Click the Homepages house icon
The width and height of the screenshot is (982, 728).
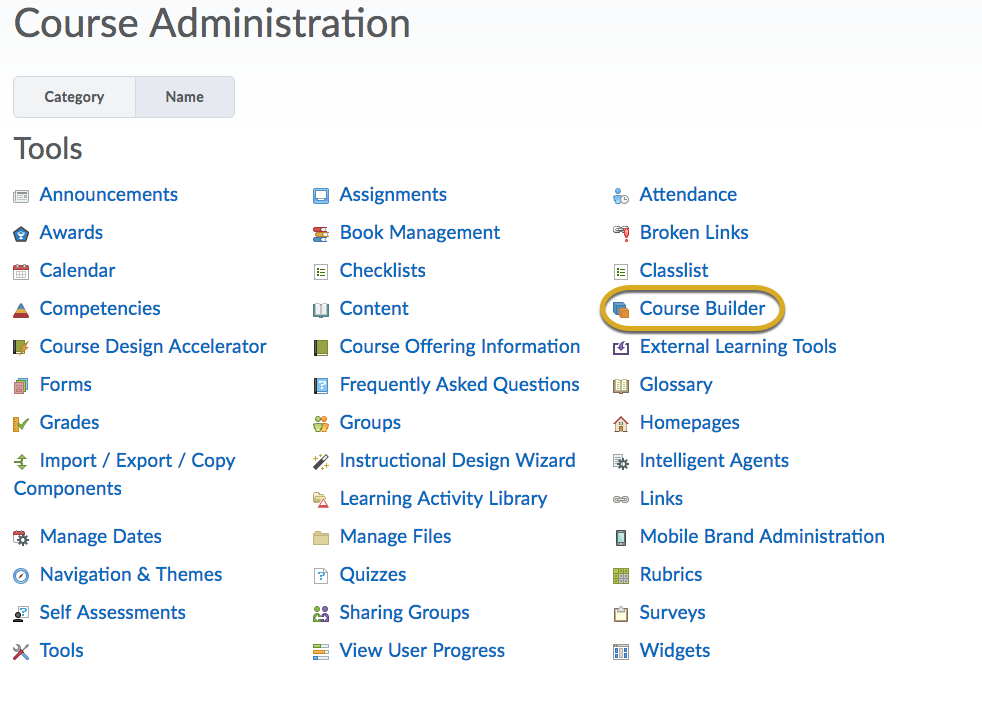coord(621,424)
